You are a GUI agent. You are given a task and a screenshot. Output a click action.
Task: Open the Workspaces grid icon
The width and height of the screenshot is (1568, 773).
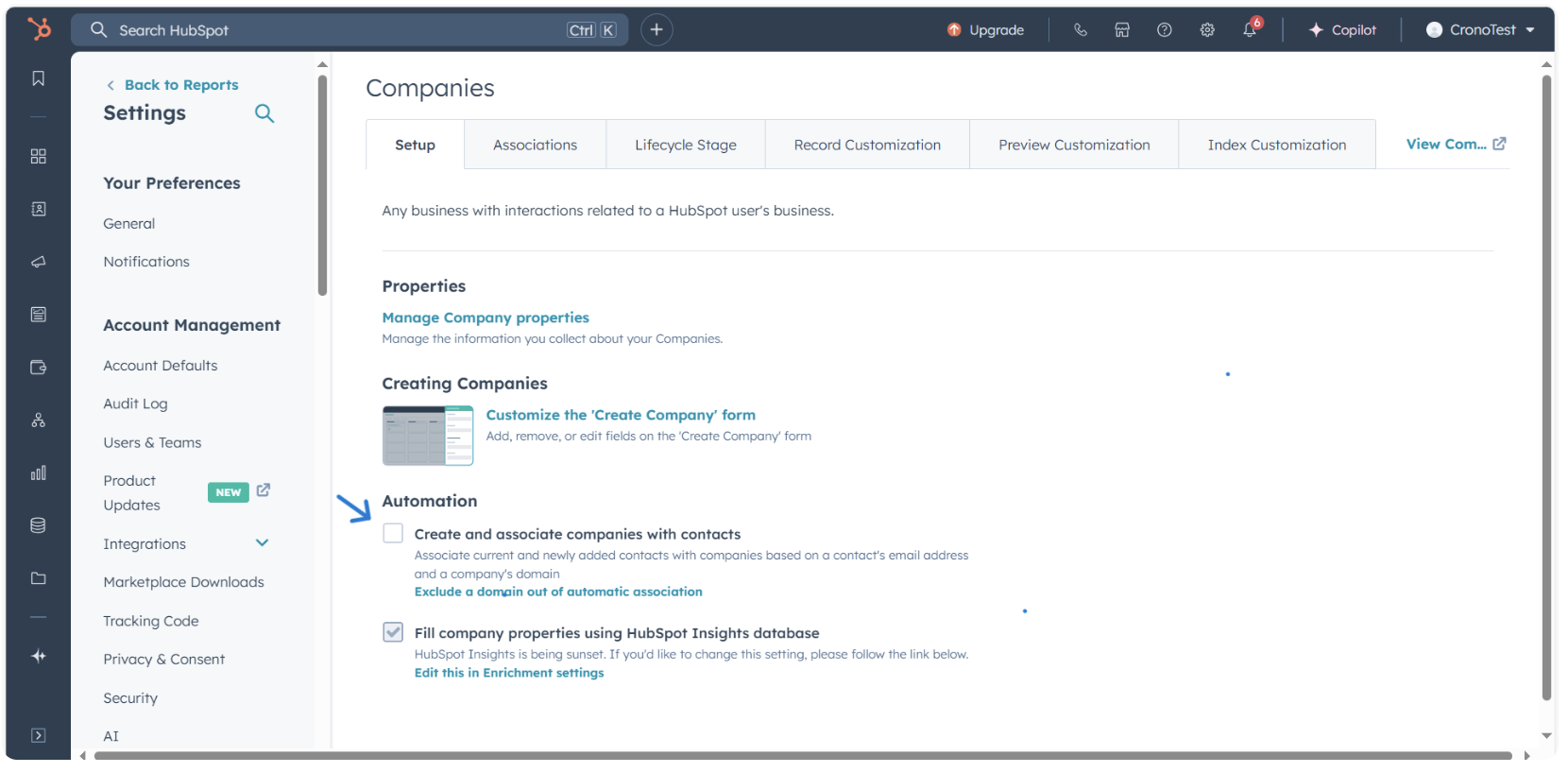(39, 156)
